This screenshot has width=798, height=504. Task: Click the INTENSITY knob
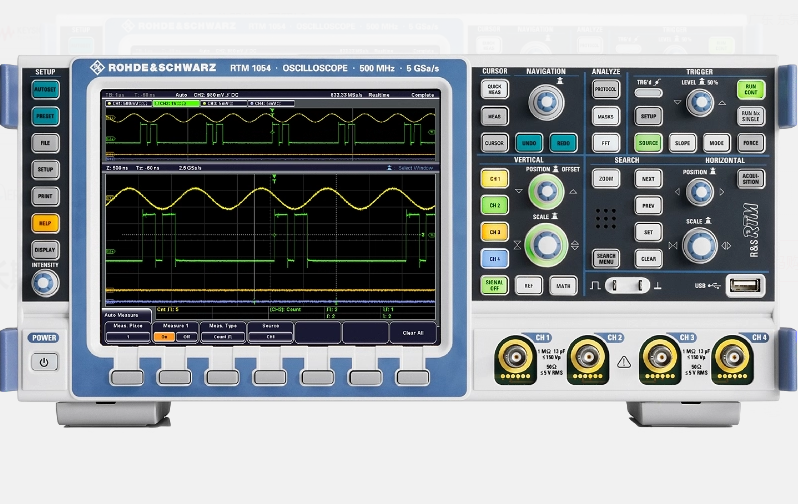coord(45,283)
